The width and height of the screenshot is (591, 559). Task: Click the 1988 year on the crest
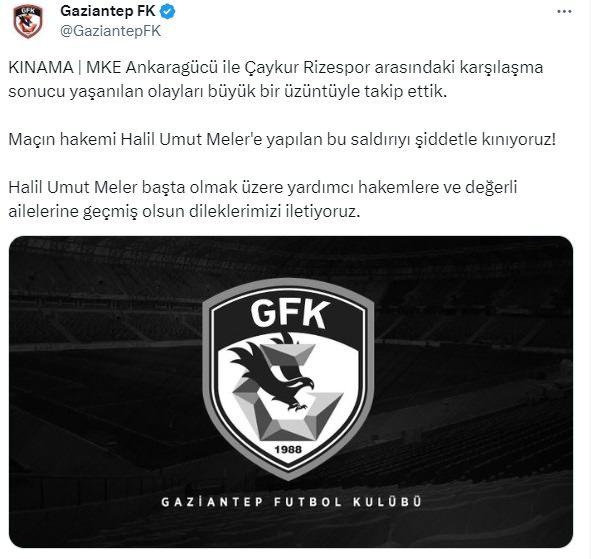pos(288,449)
